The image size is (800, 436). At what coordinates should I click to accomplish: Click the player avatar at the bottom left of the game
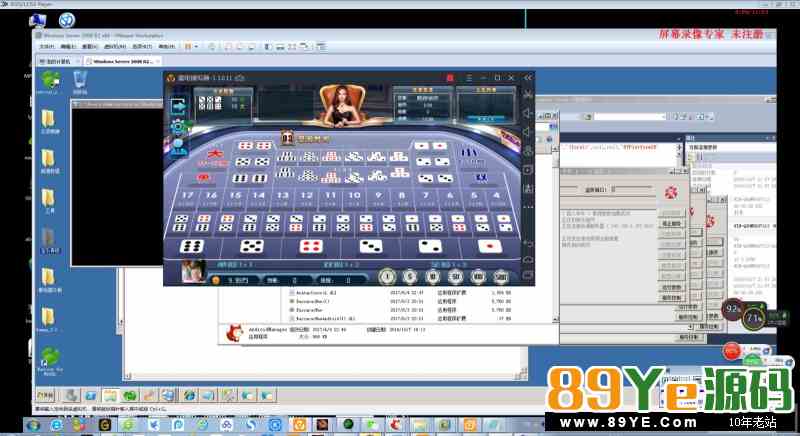click(194, 270)
